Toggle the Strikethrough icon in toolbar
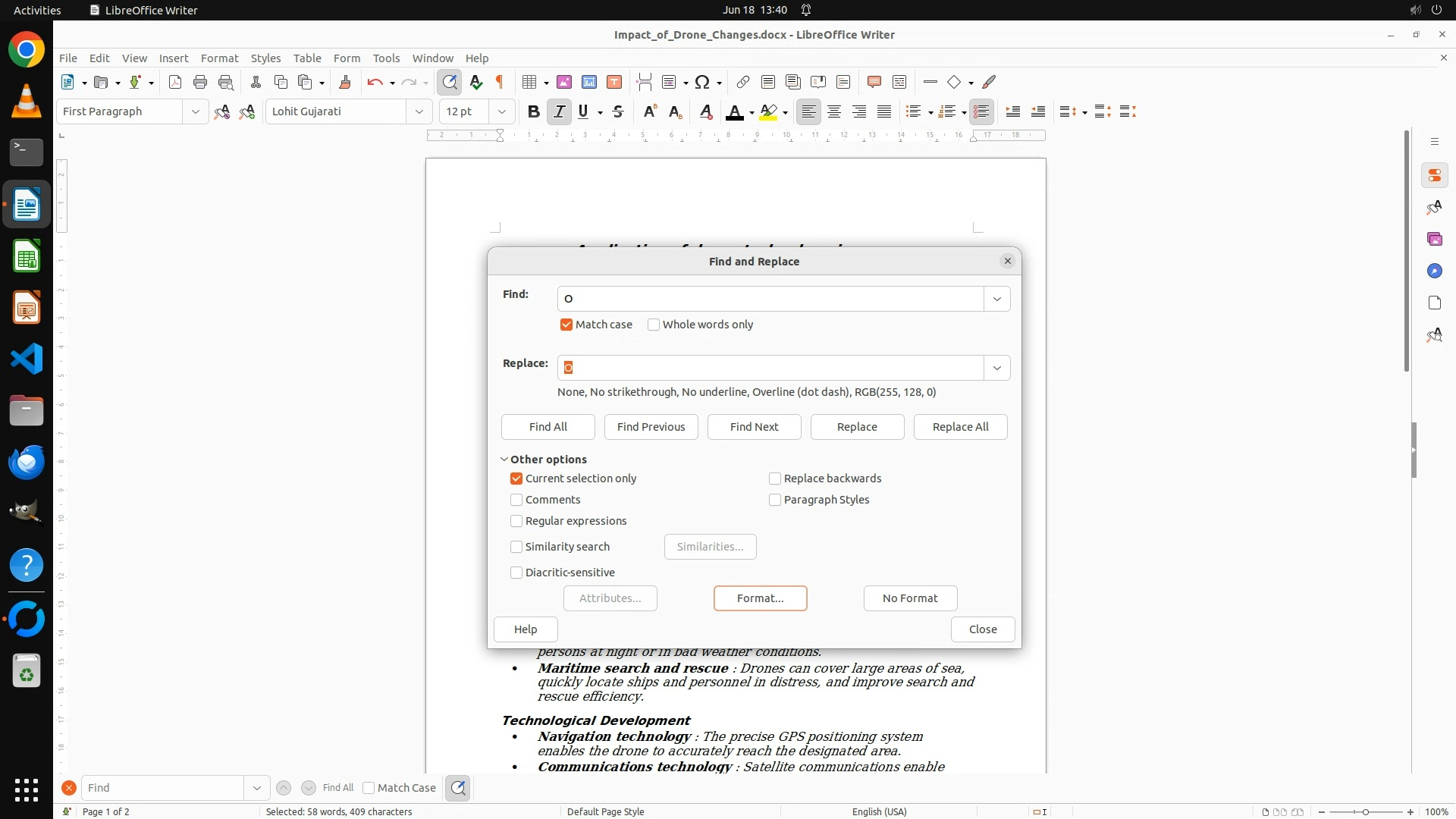1456x819 pixels. (618, 111)
